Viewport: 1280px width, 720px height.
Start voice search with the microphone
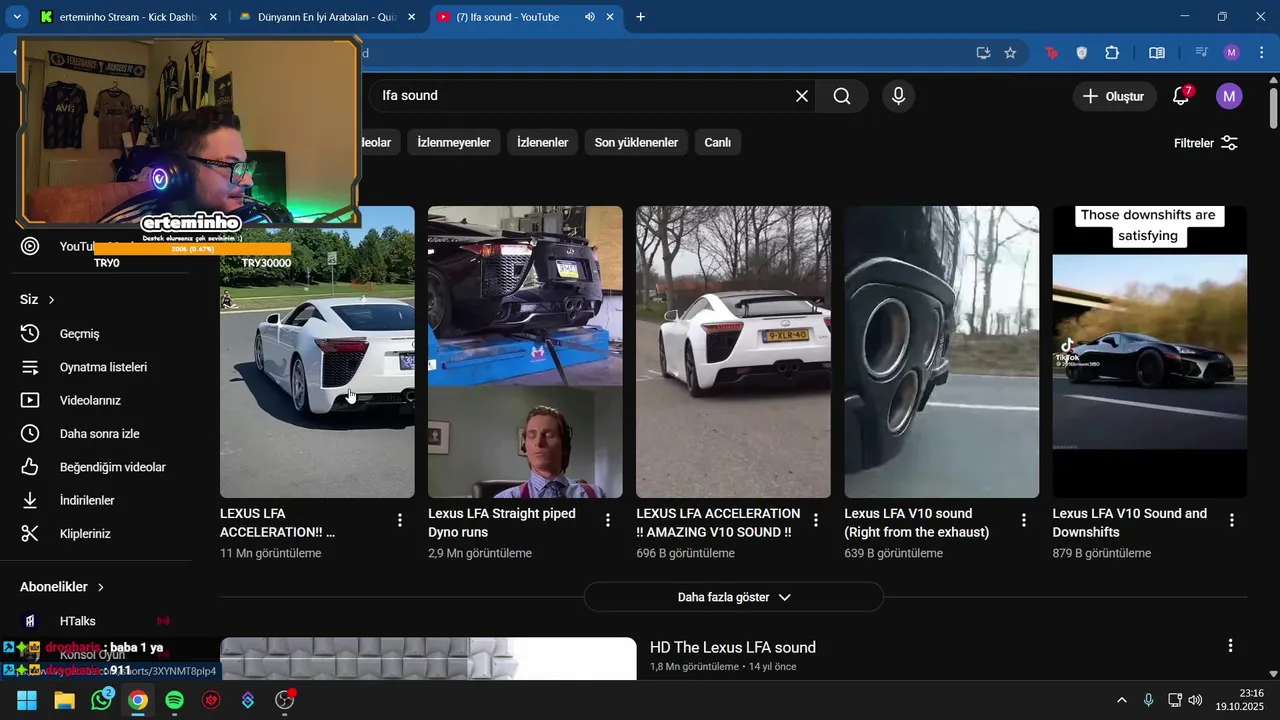[898, 96]
